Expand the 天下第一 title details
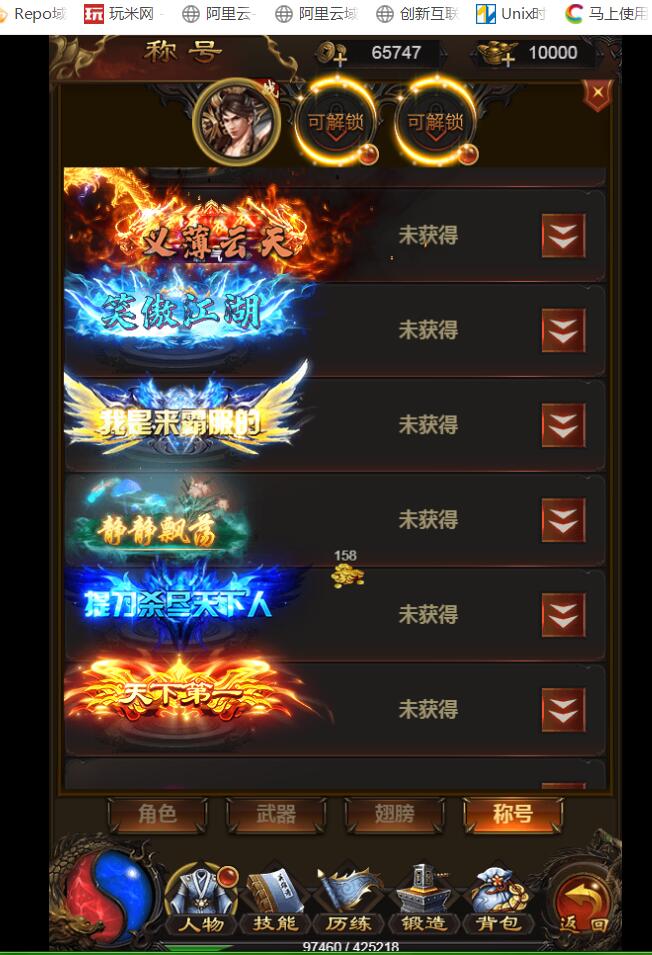Screen dimensions: 652x955 click(564, 710)
